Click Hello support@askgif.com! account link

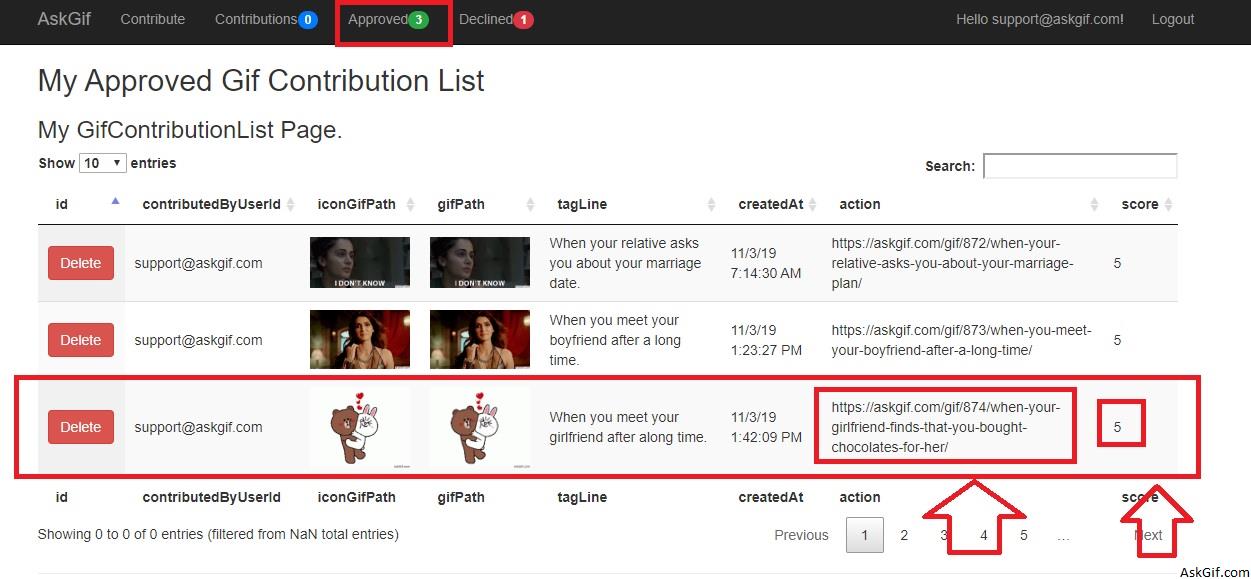click(x=1040, y=19)
